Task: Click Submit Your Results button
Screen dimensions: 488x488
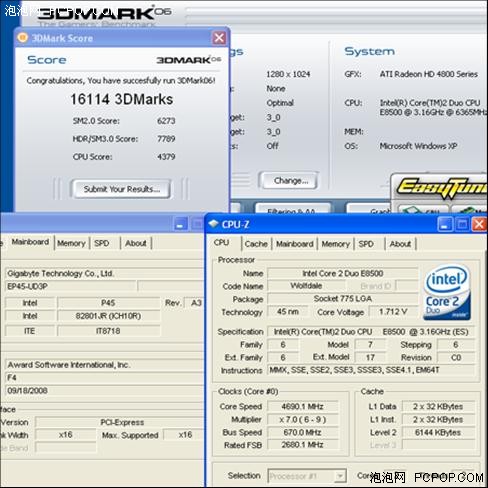Action: click(121, 189)
